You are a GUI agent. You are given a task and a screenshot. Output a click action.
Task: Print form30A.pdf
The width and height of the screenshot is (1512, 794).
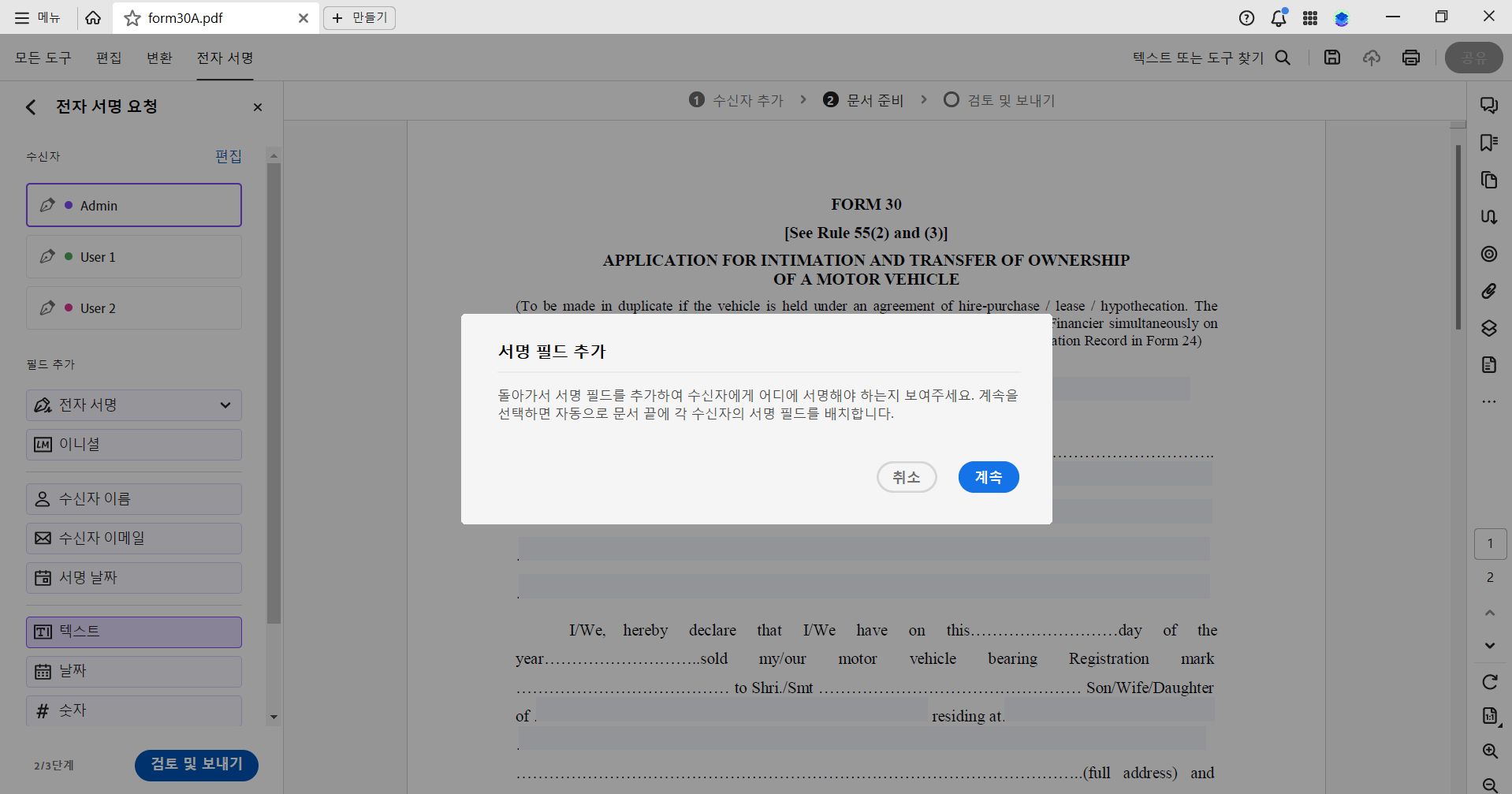click(x=1411, y=57)
